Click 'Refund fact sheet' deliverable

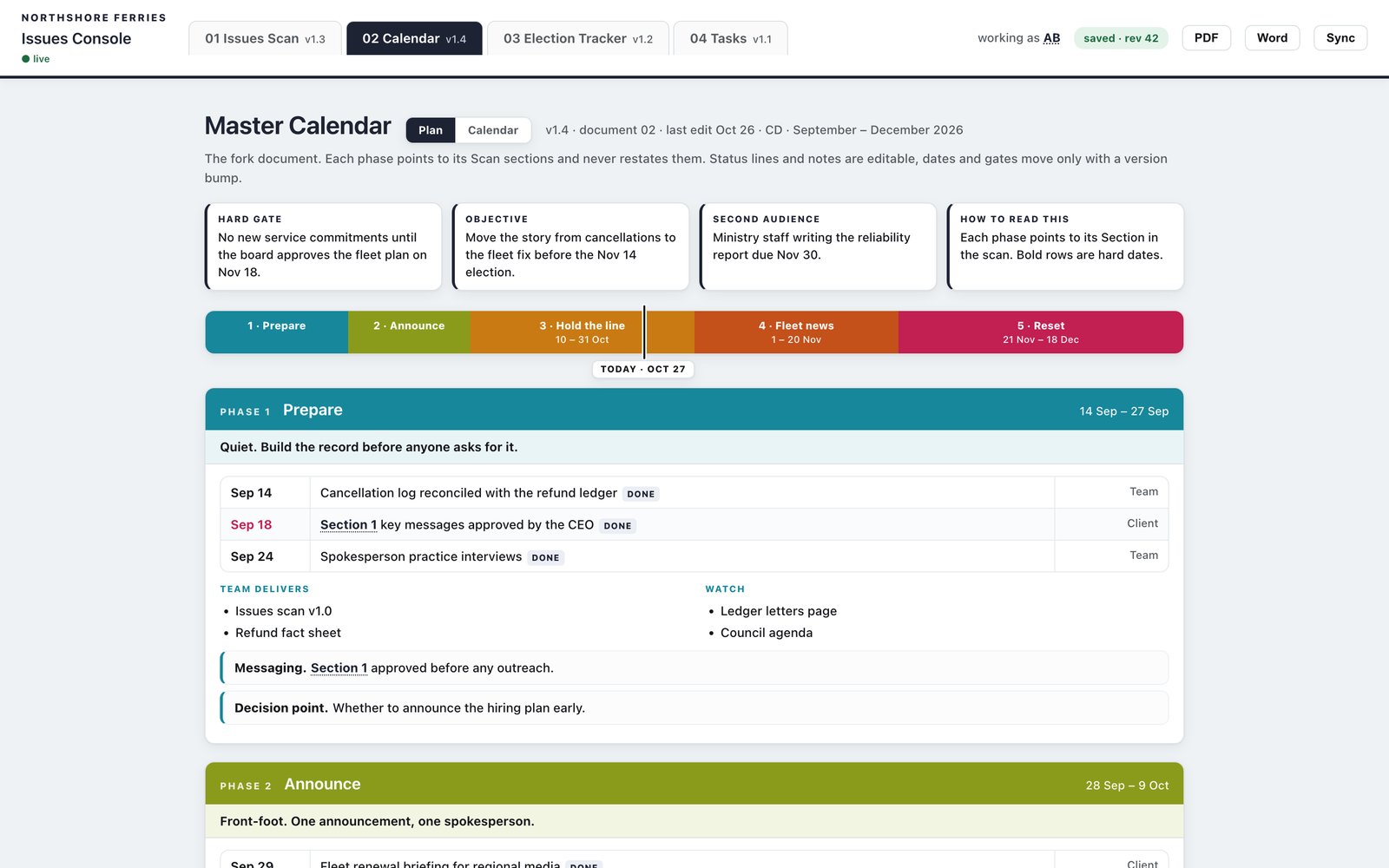[288, 633]
